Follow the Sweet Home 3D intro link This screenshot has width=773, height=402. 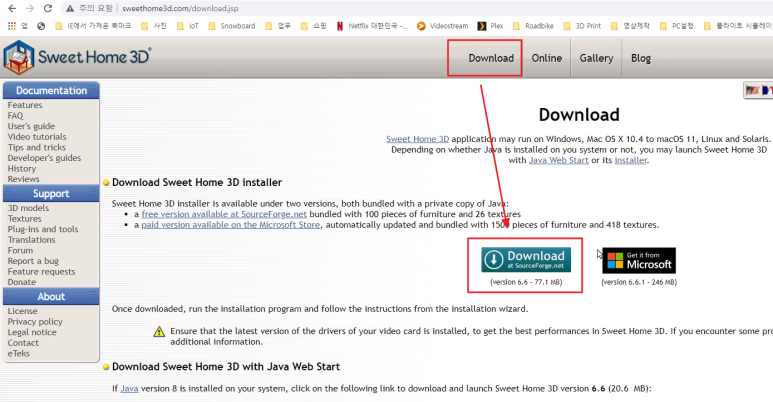[x=418, y=139]
